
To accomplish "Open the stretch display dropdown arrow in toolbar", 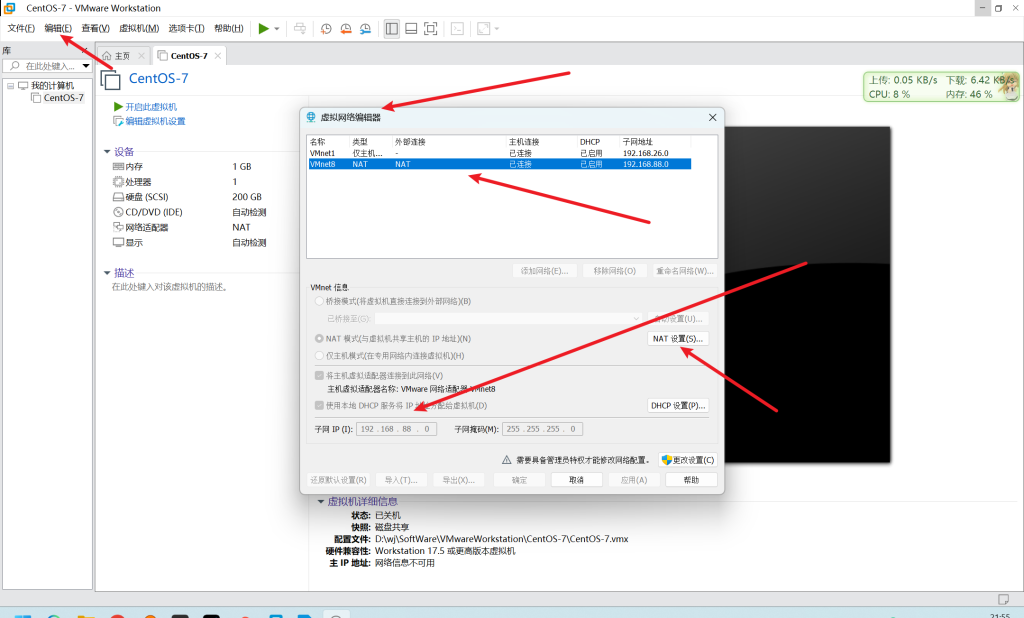I will click(x=497, y=29).
